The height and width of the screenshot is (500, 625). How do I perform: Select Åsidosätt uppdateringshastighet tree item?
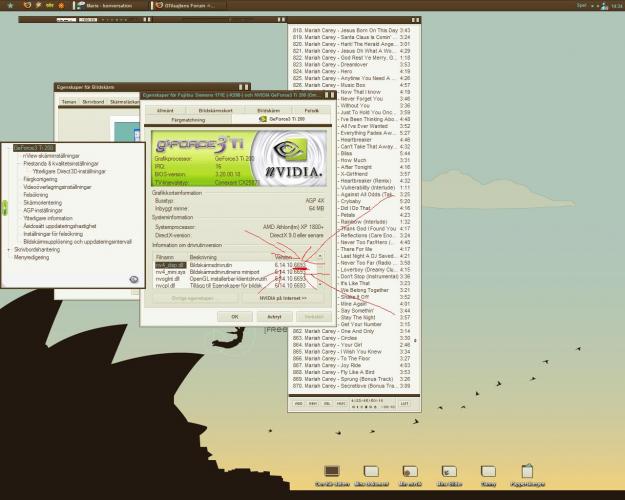coord(60,226)
